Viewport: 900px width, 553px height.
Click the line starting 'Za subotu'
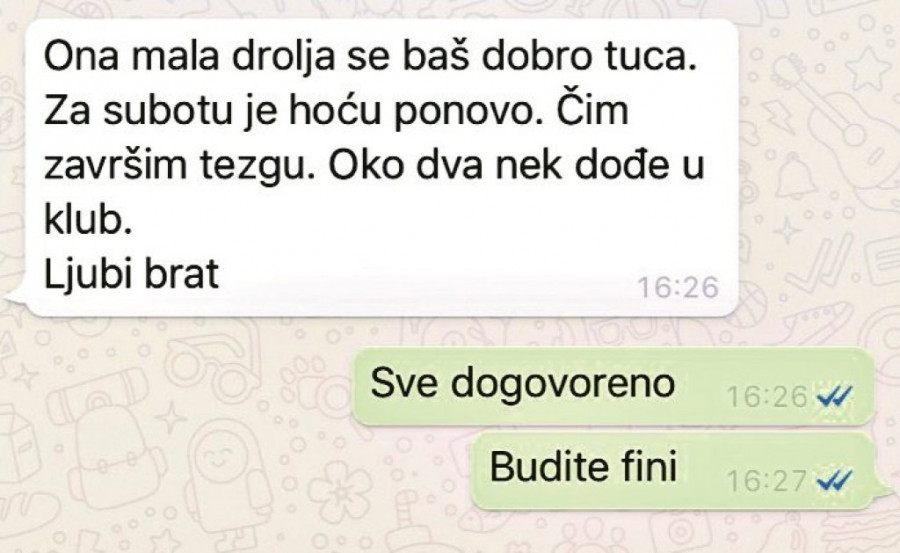(336, 110)
